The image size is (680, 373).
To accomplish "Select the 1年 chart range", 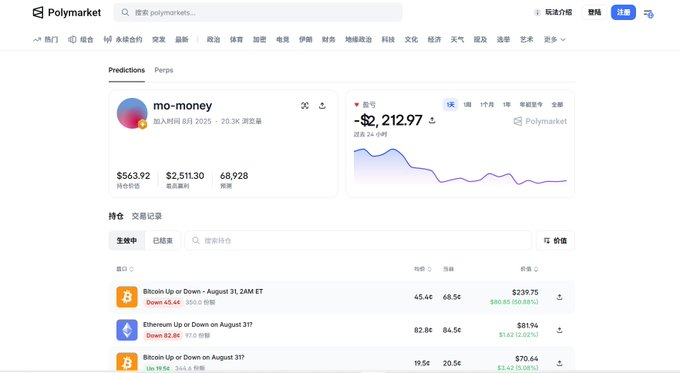I will pyautogui.click(x=507, y=105).
